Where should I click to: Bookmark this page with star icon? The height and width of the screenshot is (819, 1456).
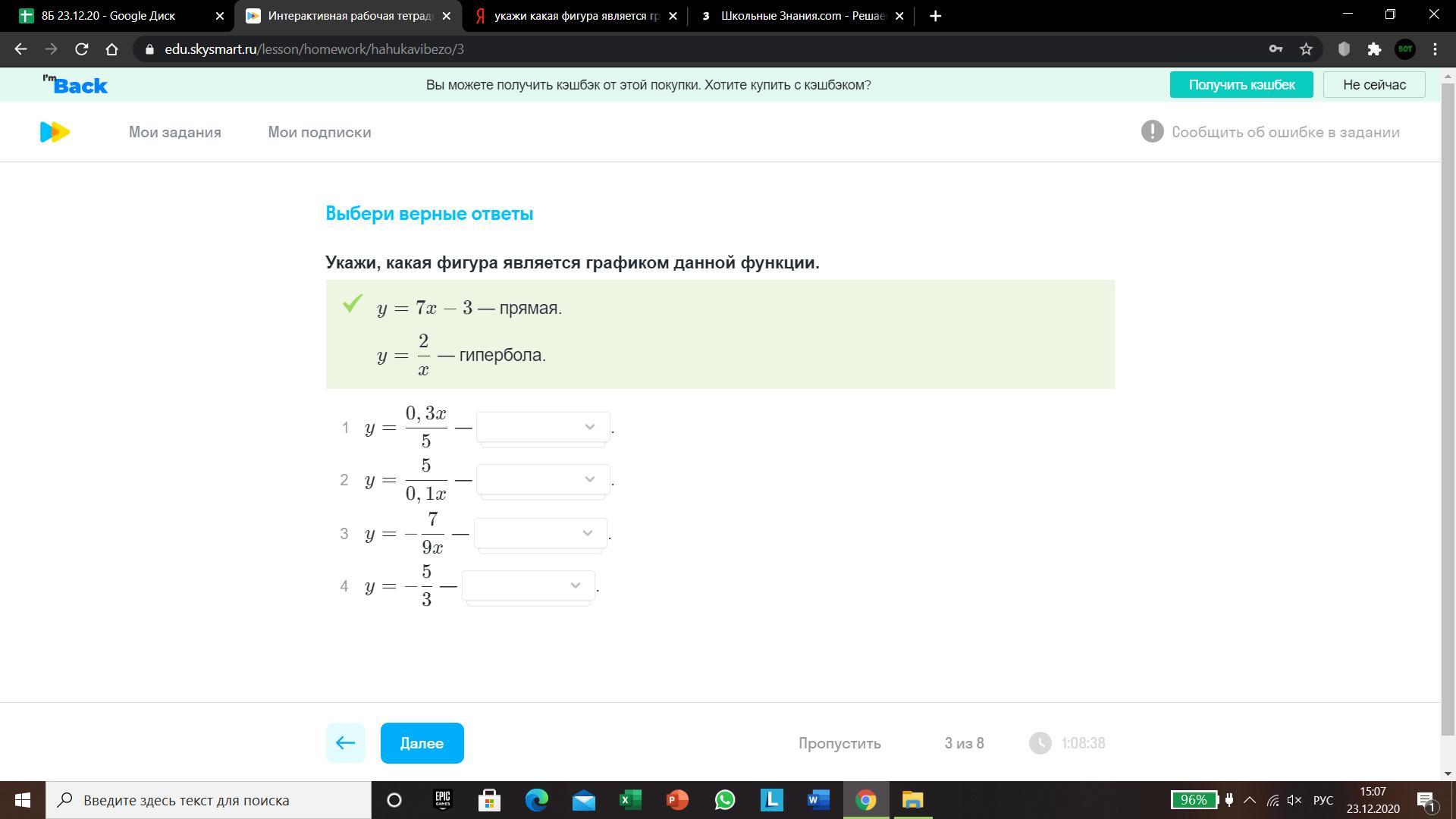pos(1306,49)
